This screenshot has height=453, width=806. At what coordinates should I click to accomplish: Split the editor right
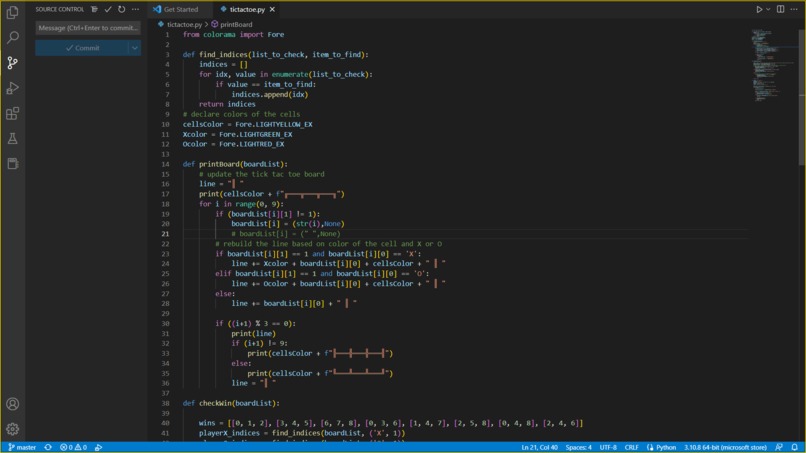[x=780, y=9]
